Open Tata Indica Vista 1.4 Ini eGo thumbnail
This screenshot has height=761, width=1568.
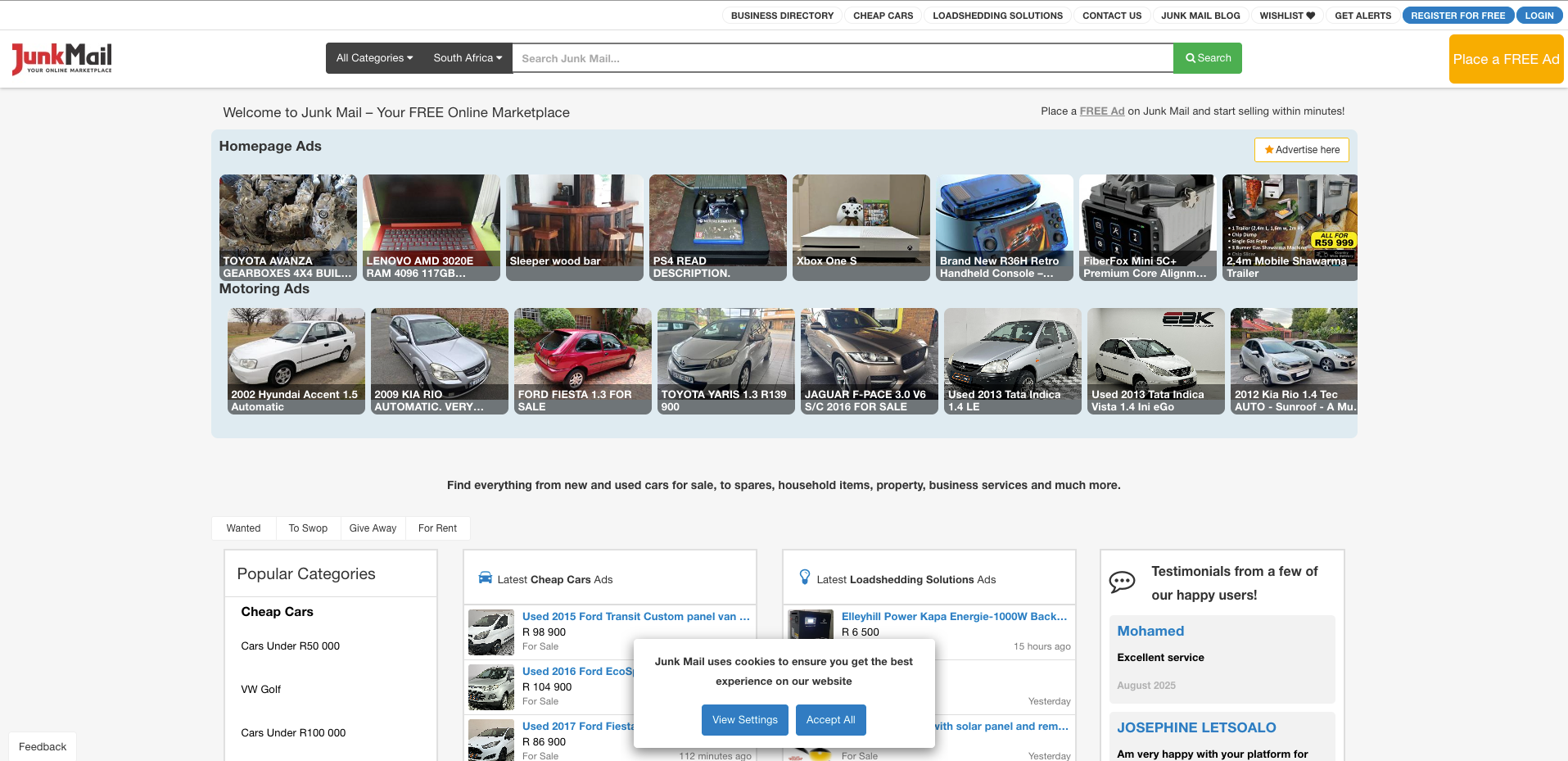[x=1156, y=361]
